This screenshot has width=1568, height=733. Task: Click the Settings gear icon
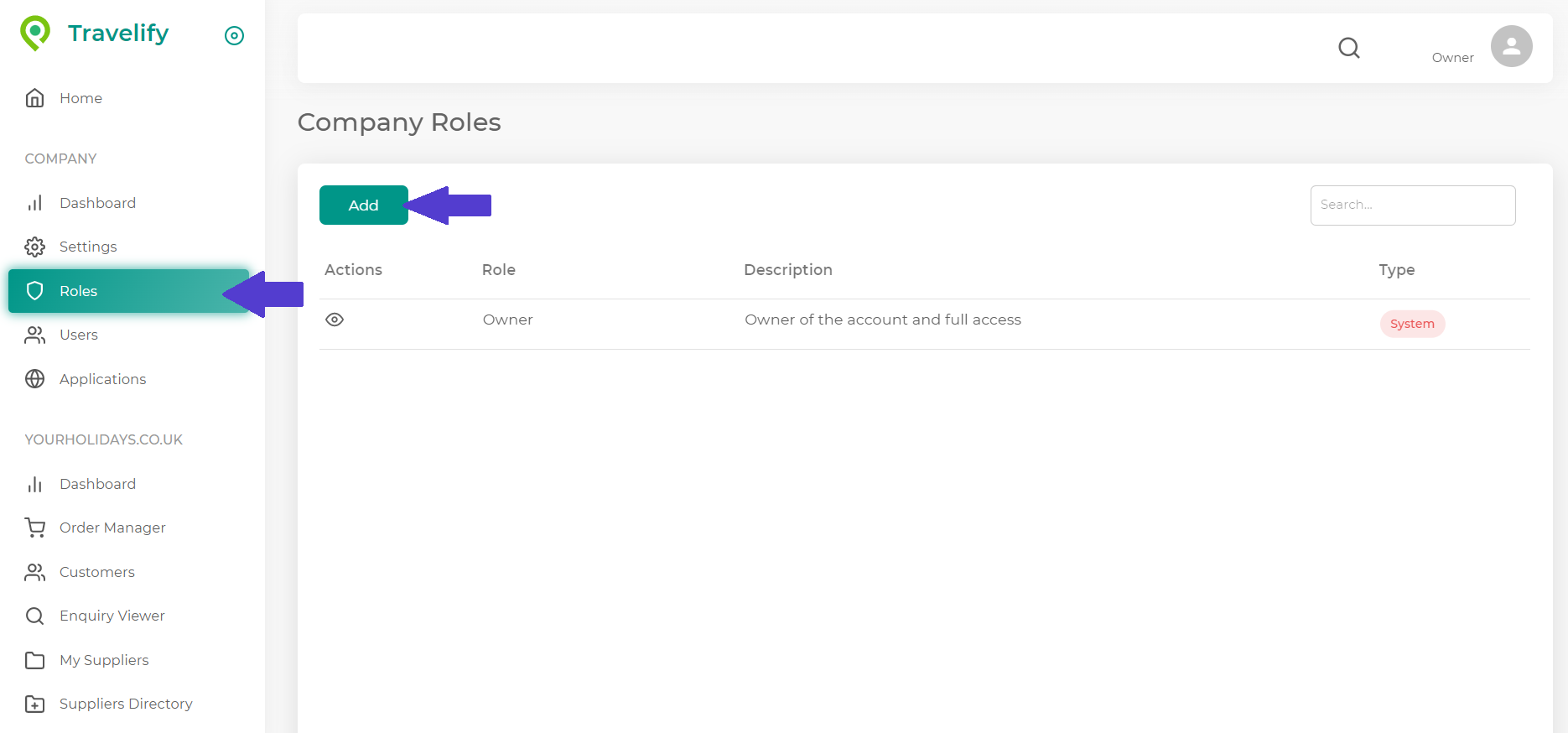tap(35, 247)
